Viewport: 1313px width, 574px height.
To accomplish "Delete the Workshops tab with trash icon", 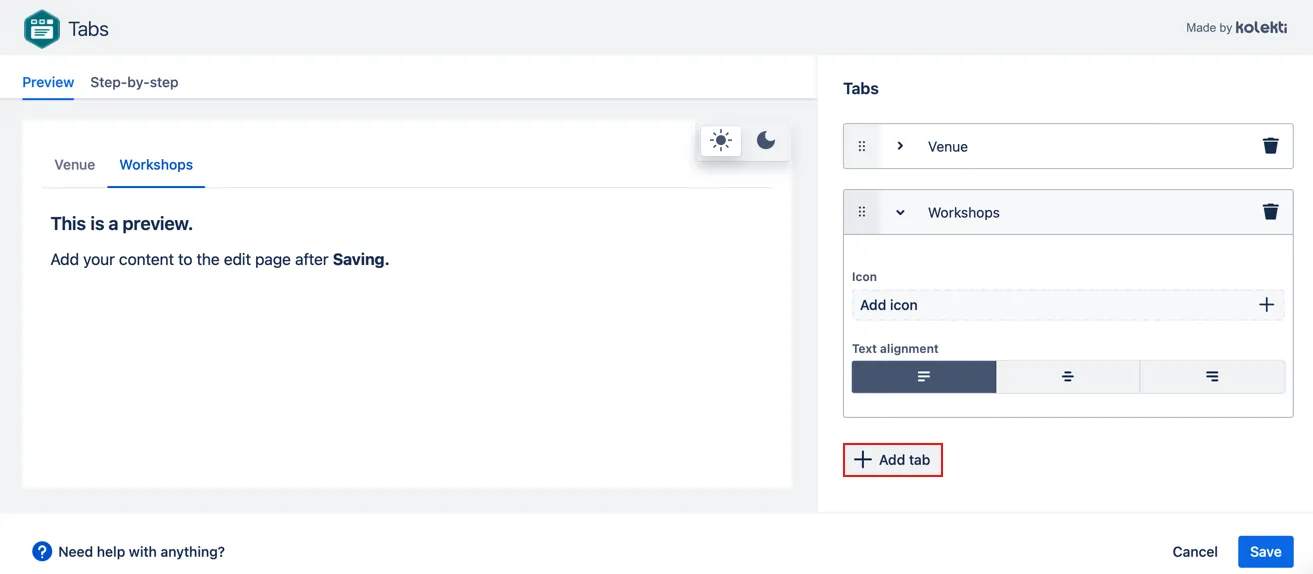I will (x=1270, y=212).
